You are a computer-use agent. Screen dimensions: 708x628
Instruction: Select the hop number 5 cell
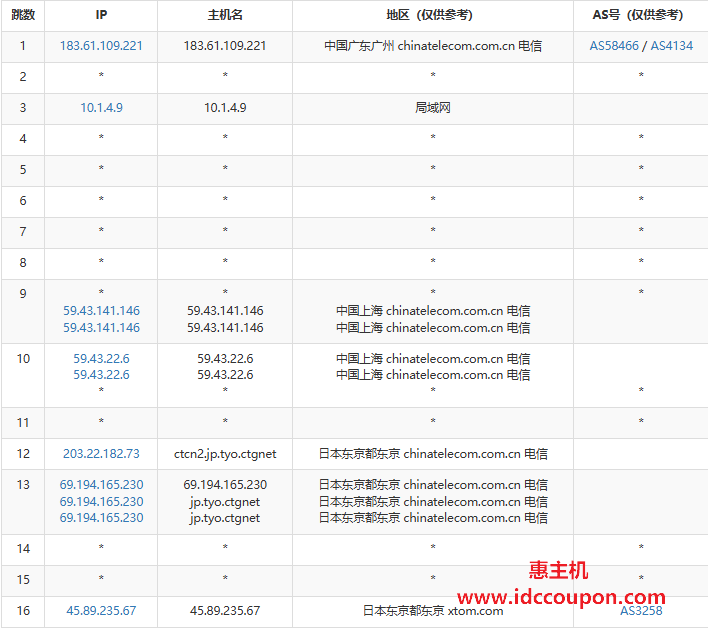click(x=23, y=170)
